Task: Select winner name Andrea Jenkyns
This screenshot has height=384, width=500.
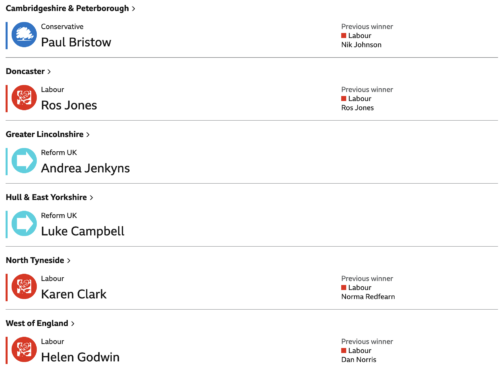Action: (x=85, y=168)
